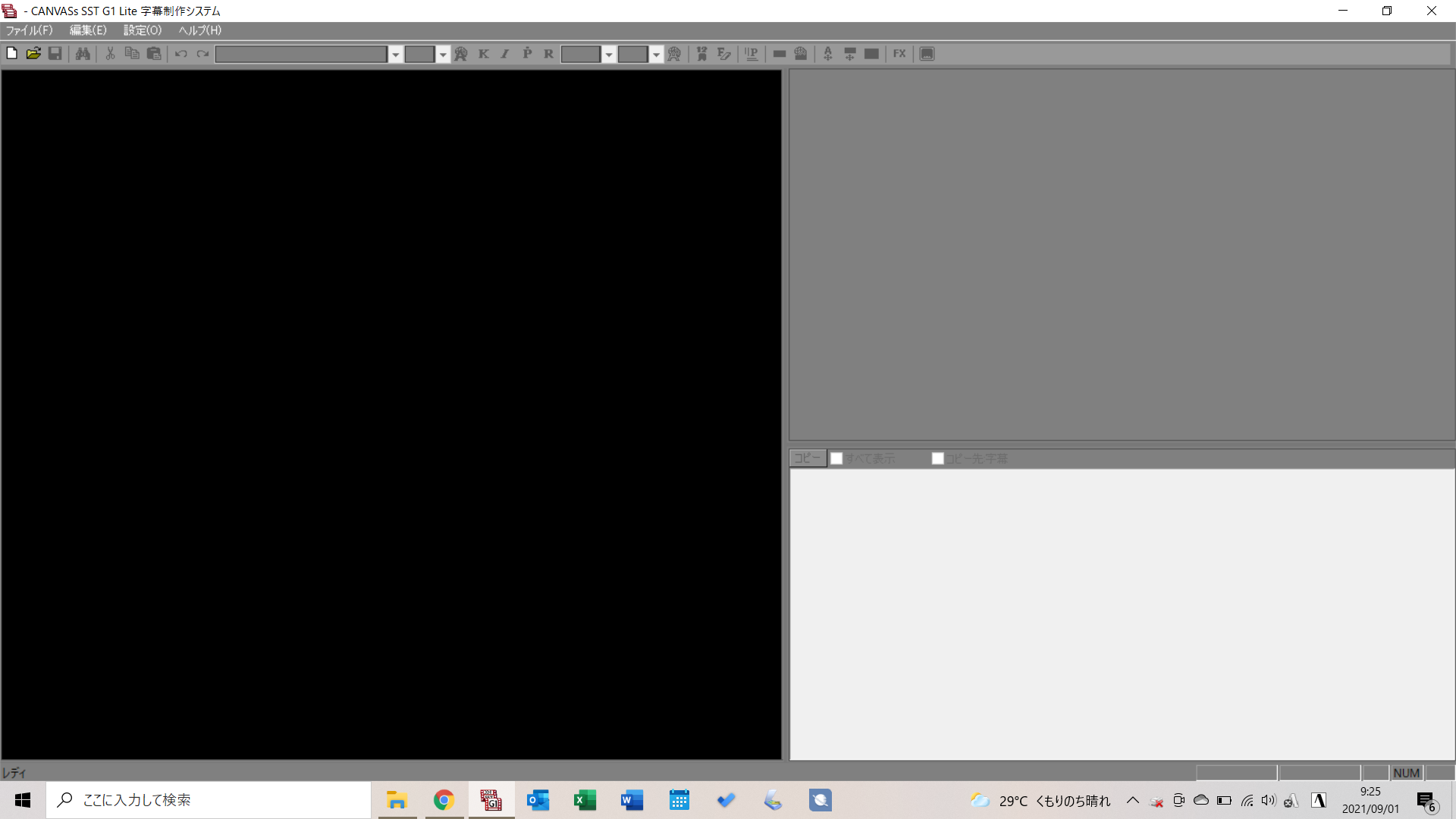
Task: Click the コピー button
Action: click(808, 458)
